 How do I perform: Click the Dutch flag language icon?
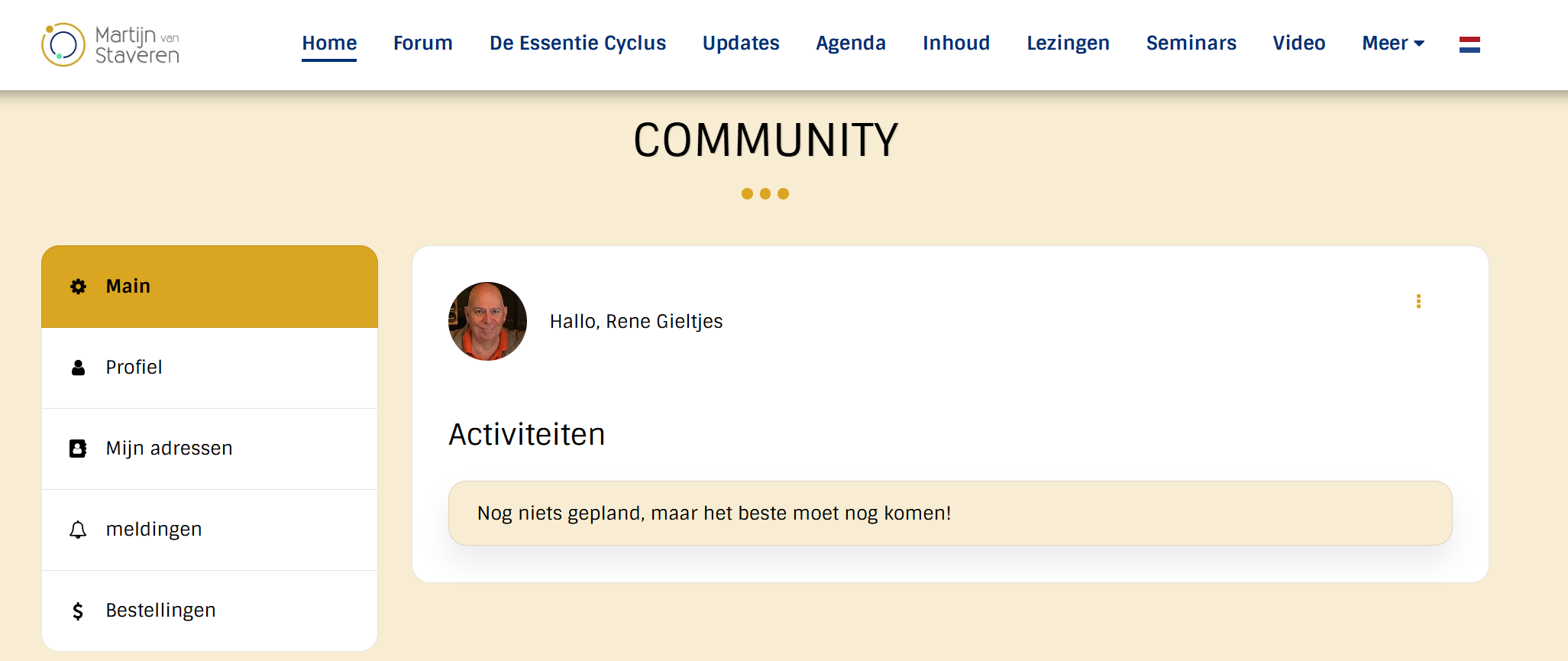tap(1469, 44)
